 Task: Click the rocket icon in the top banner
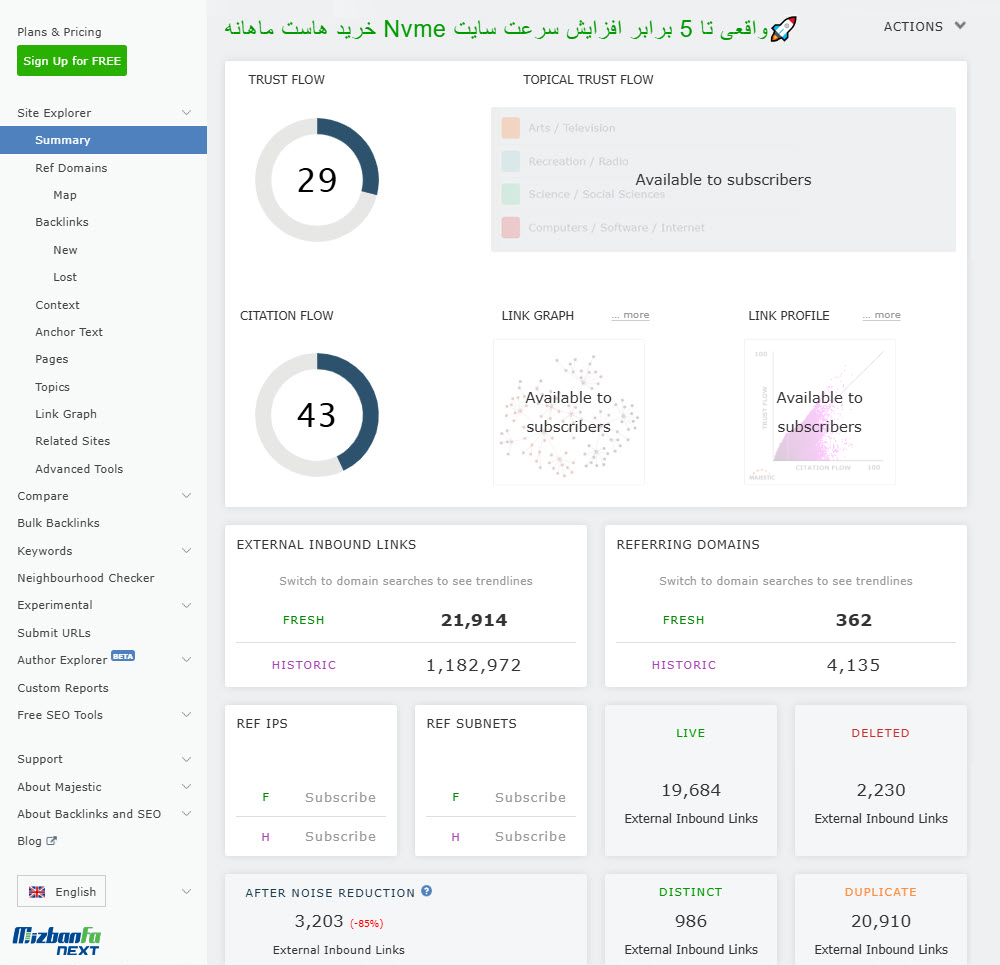[783, 29]
